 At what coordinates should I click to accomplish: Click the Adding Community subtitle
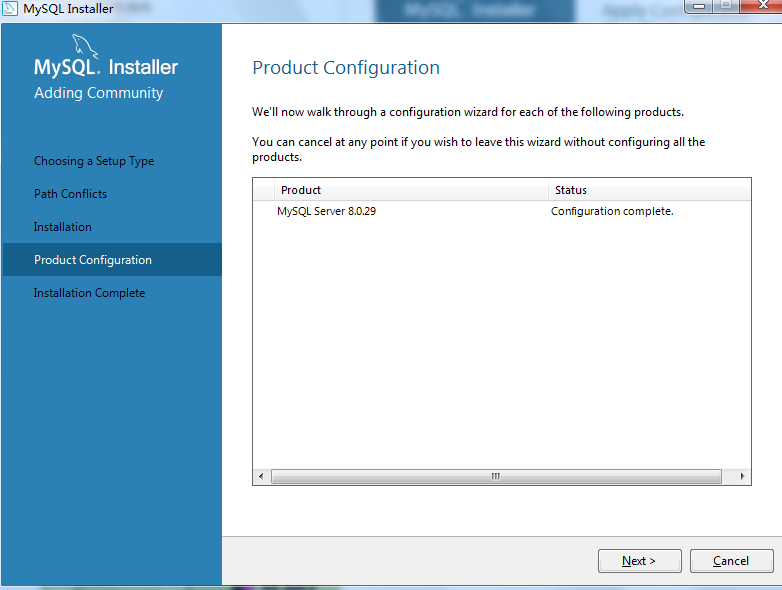99,93
